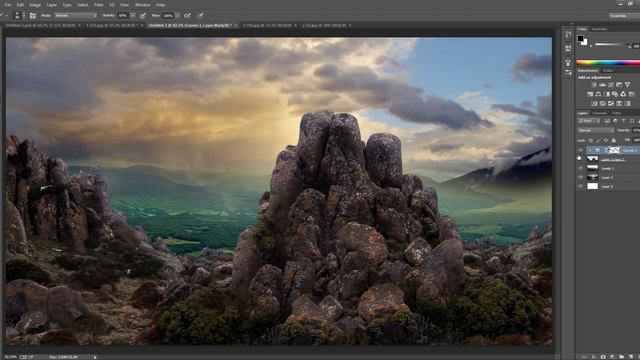Add an Invert adjustment layer
Image resolution: width=640 pixels, height=360 pixels.
click(594, 103)
